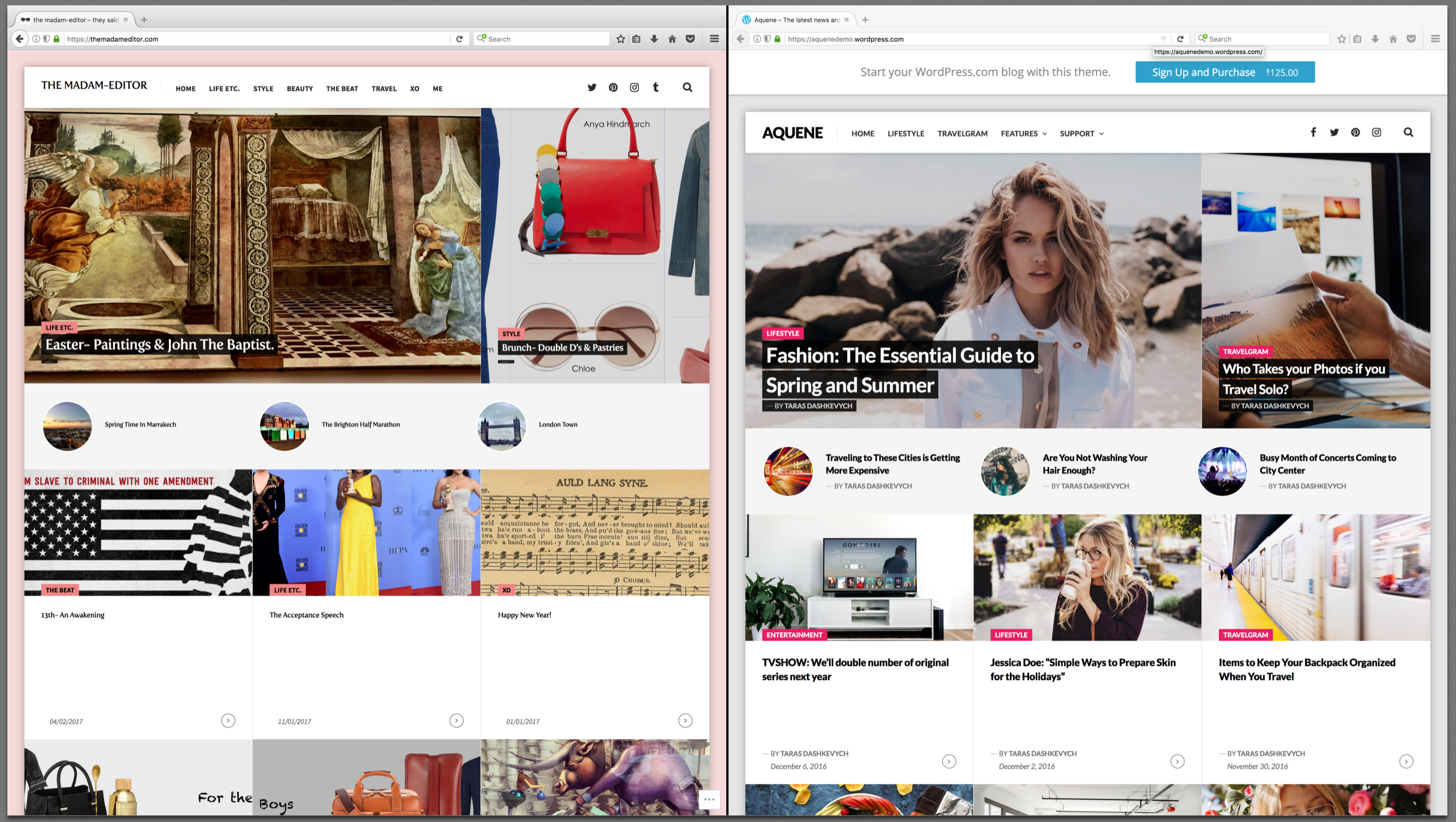Select the Travelgram menu item
This screenshot has height=822, width=1456.
point(962,133)
